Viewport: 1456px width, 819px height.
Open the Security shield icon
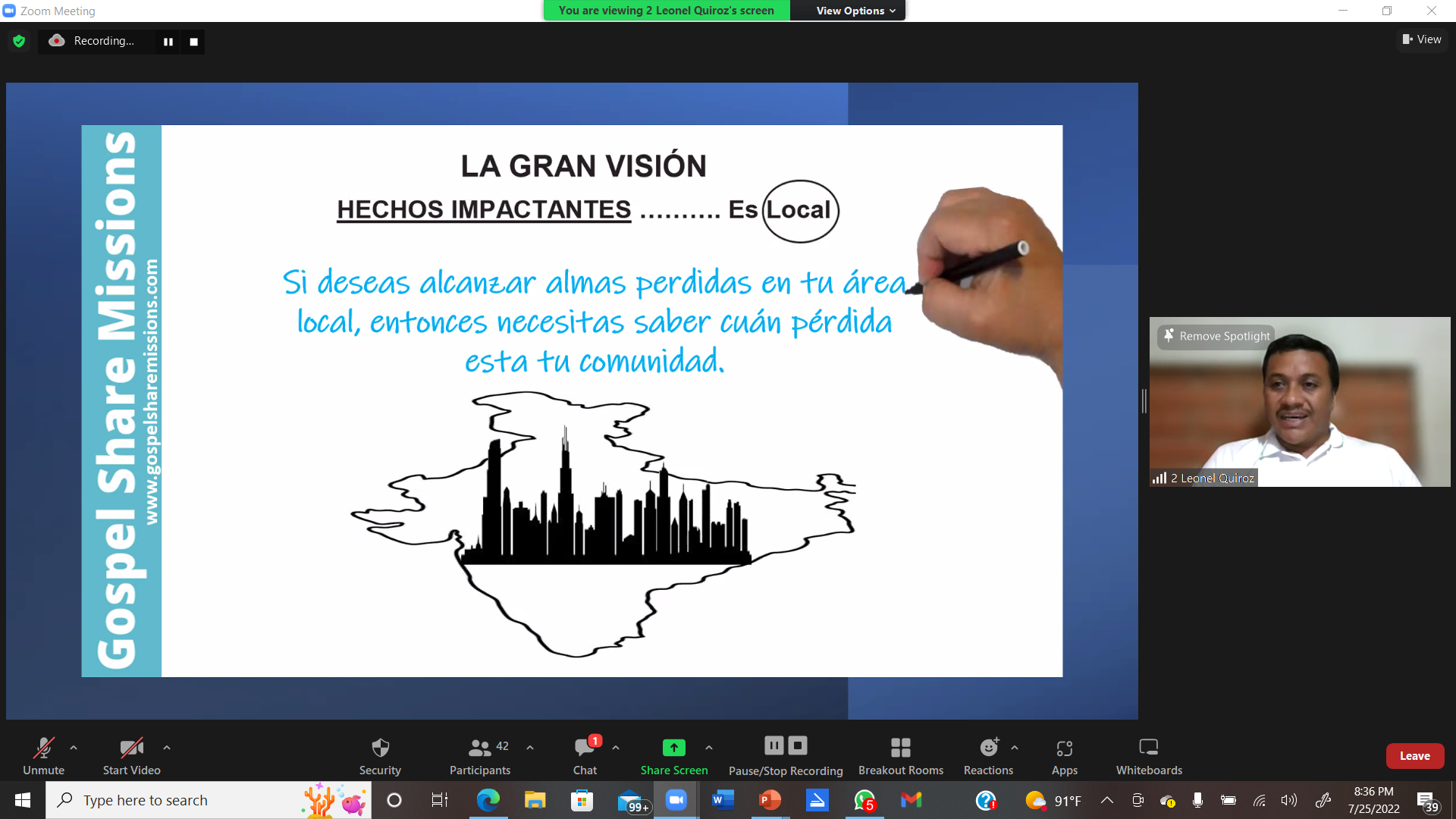380,748
